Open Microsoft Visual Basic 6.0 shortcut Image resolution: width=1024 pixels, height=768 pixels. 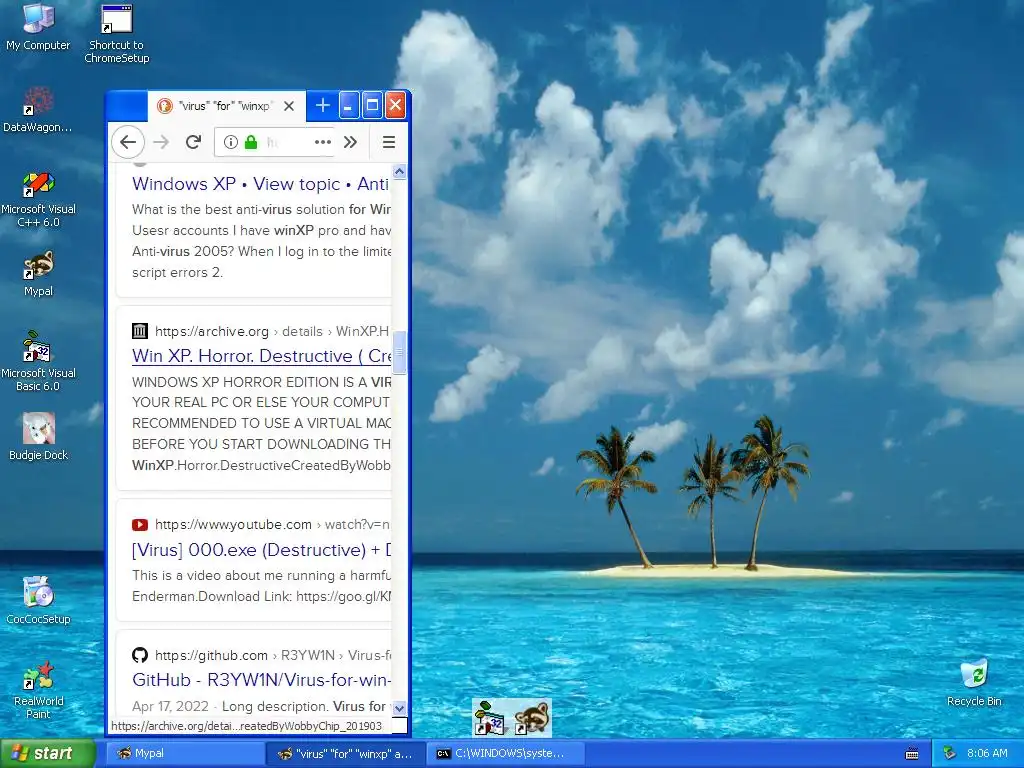point(38,362)
